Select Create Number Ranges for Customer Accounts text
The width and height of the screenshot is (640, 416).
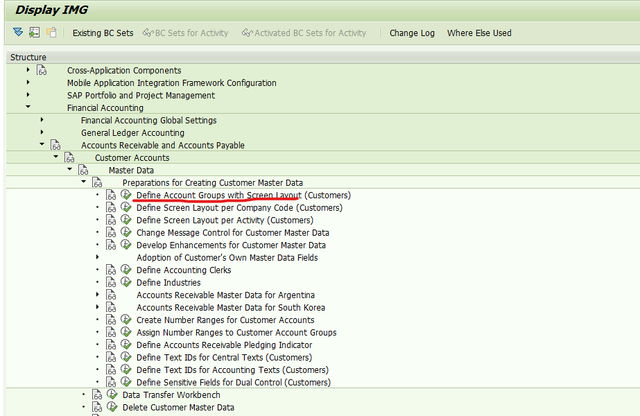225,320
